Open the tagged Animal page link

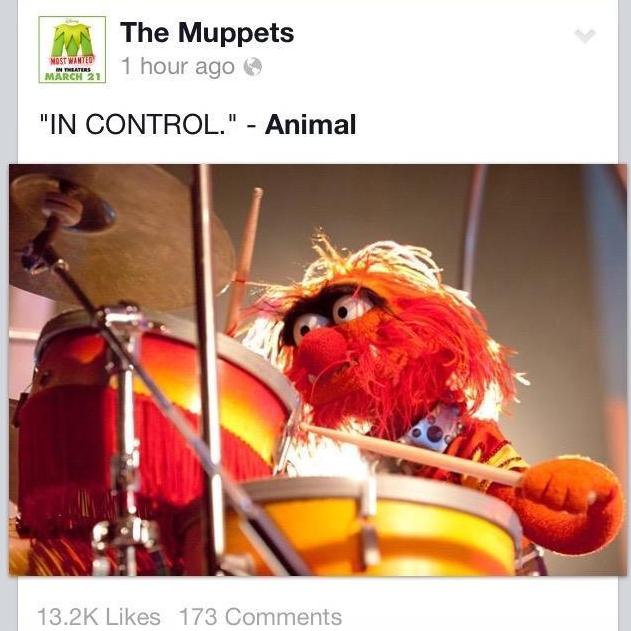click(310, 124)
